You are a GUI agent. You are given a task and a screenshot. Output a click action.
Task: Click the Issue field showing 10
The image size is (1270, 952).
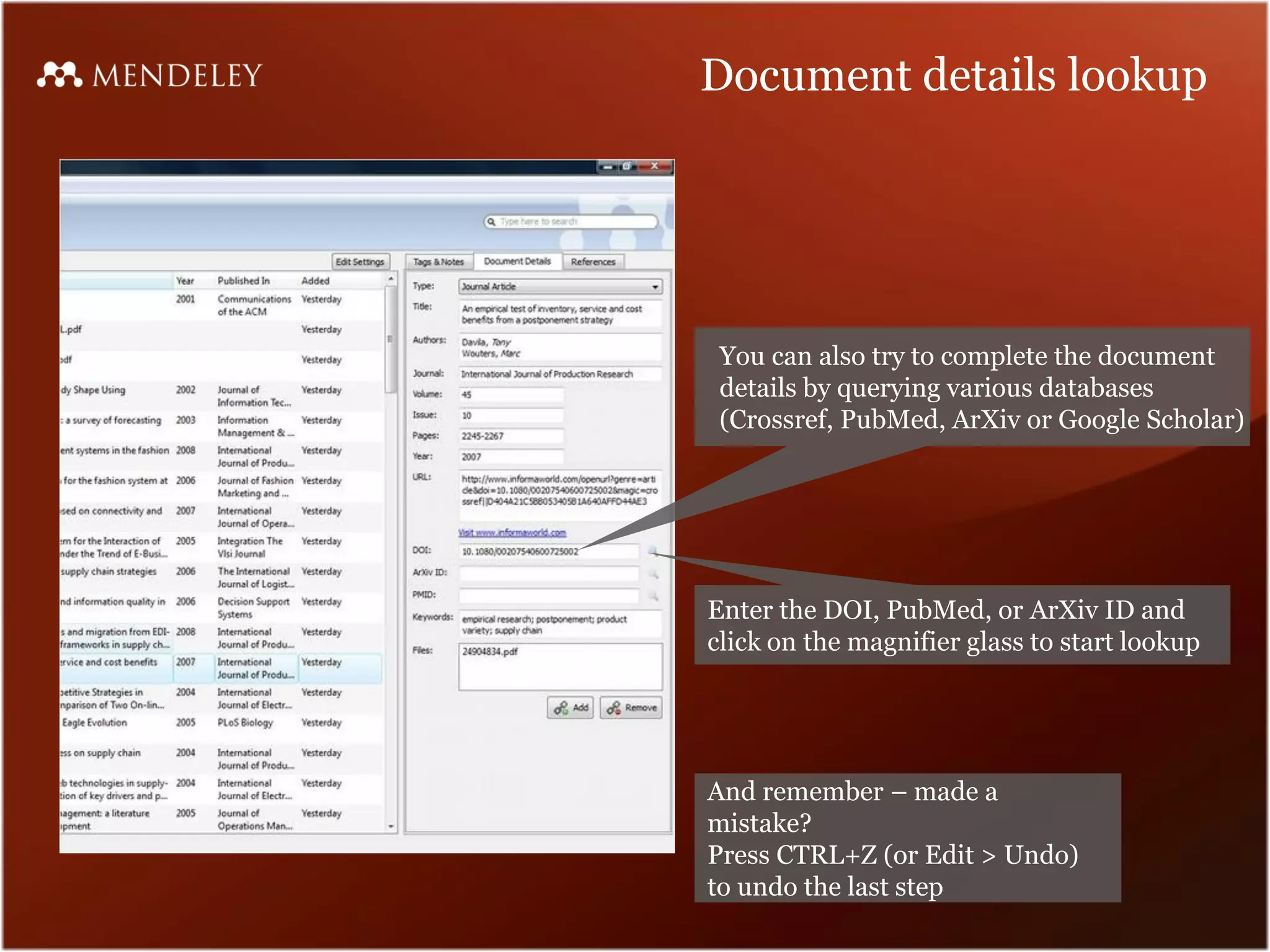[x=512, y=415]
